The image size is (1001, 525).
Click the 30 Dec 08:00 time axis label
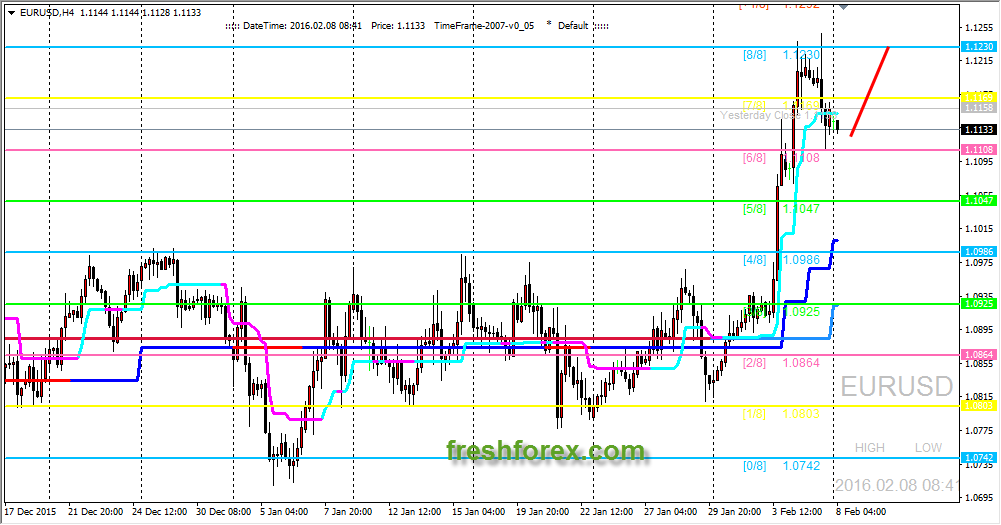click(x=223, y=512)
